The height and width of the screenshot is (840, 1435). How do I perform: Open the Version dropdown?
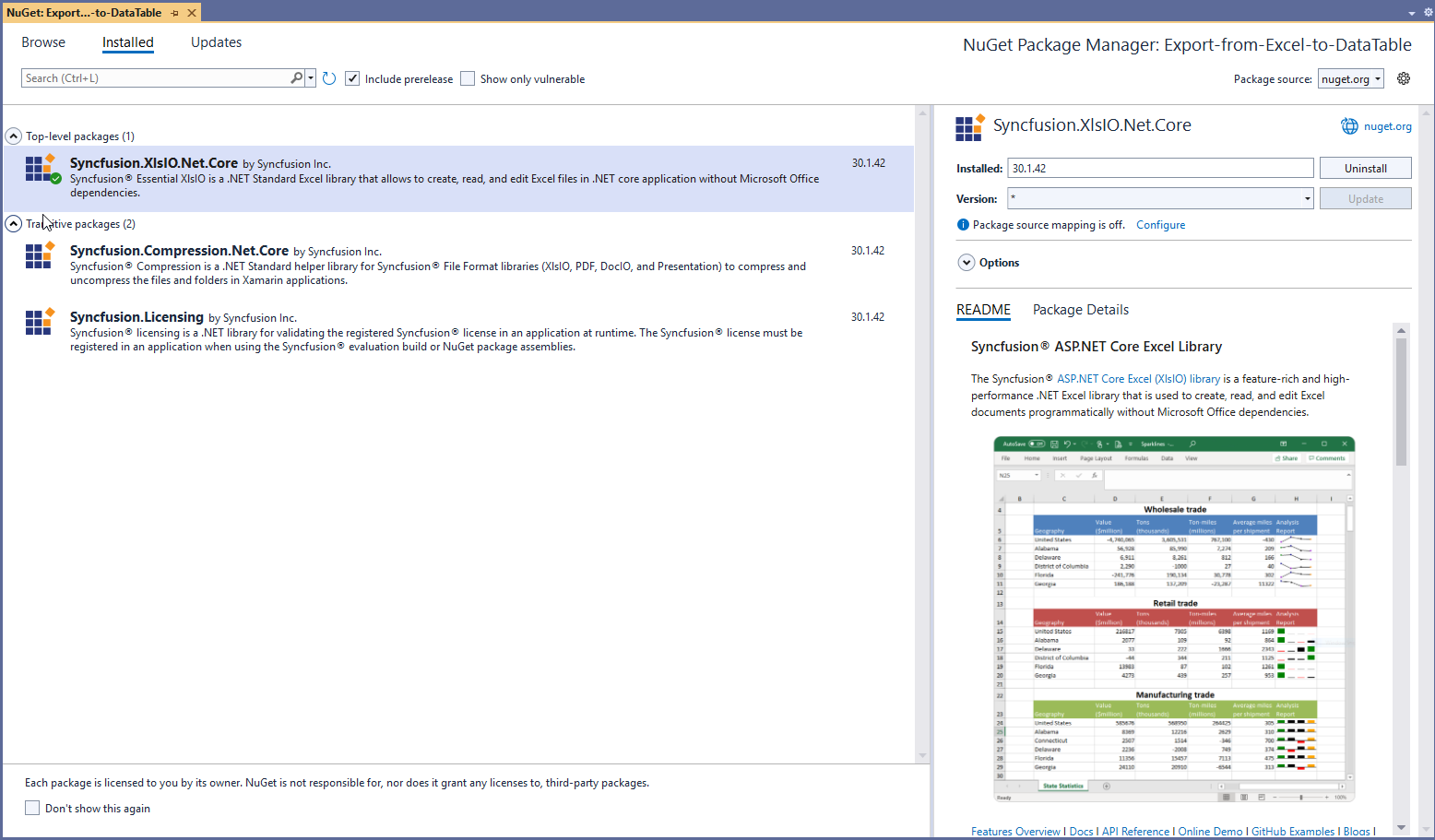1307,198
